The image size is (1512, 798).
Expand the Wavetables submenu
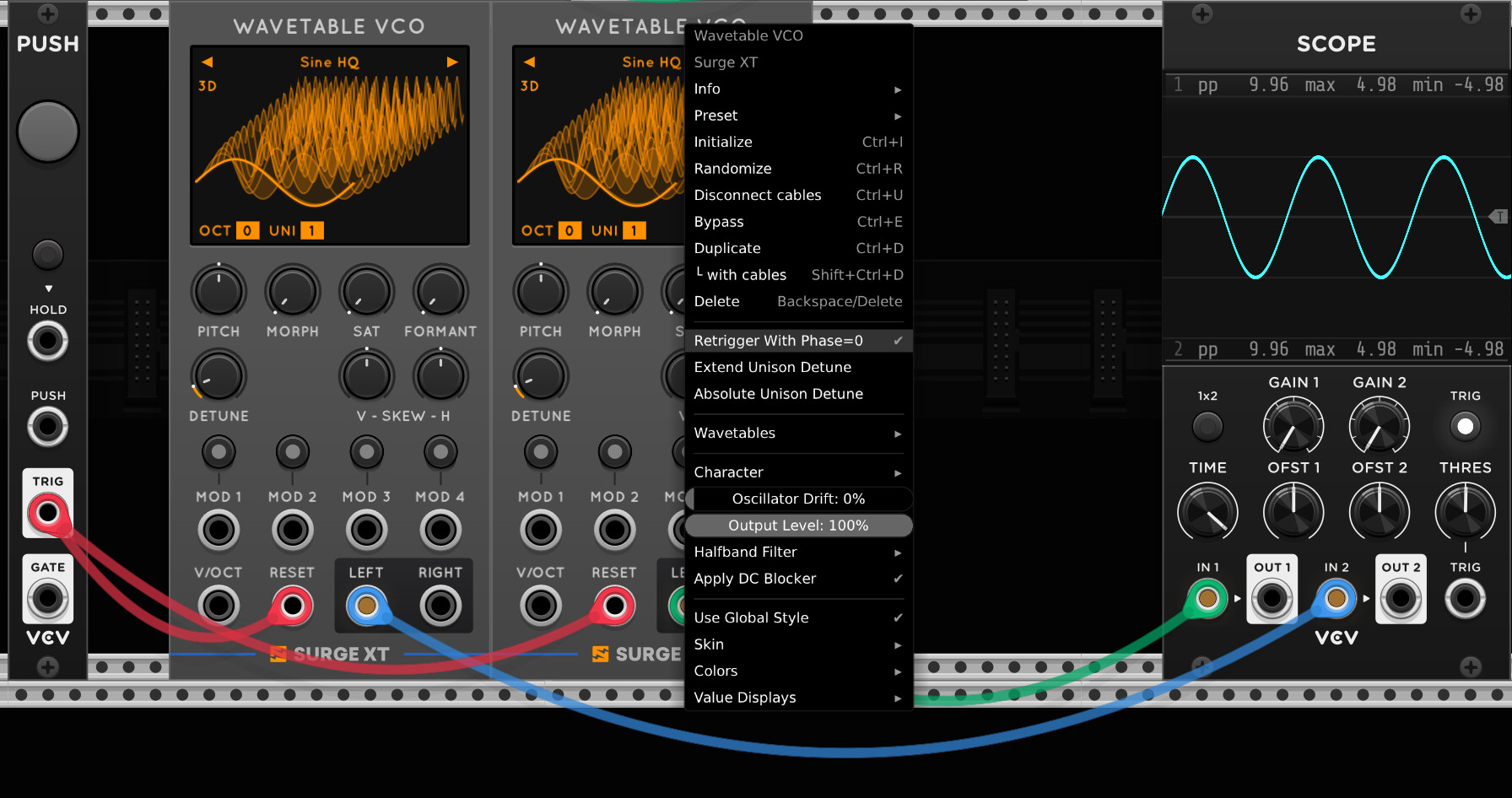click(798, 433)
